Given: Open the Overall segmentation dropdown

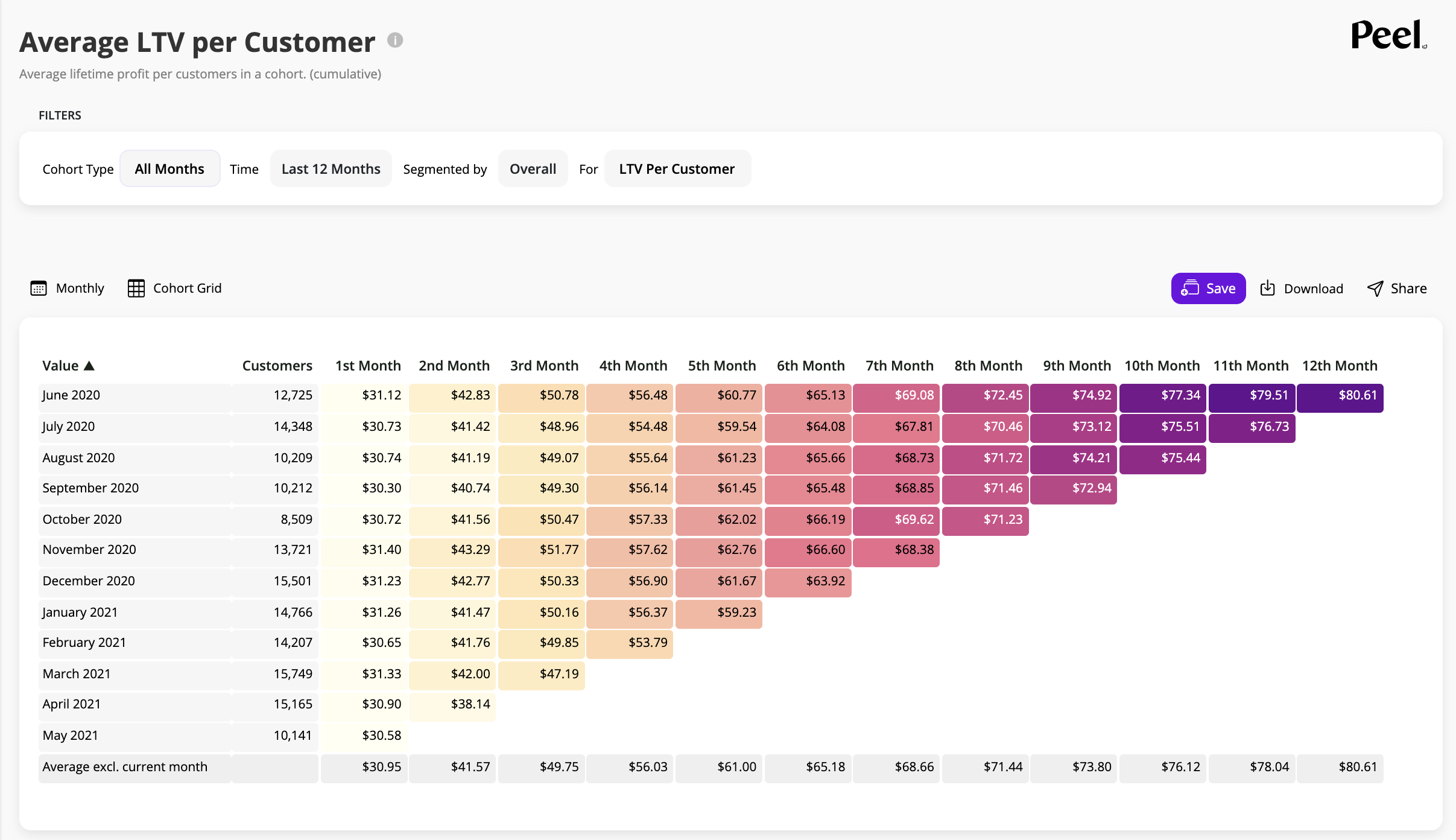Looking at the screenshot, I should 533,169.
